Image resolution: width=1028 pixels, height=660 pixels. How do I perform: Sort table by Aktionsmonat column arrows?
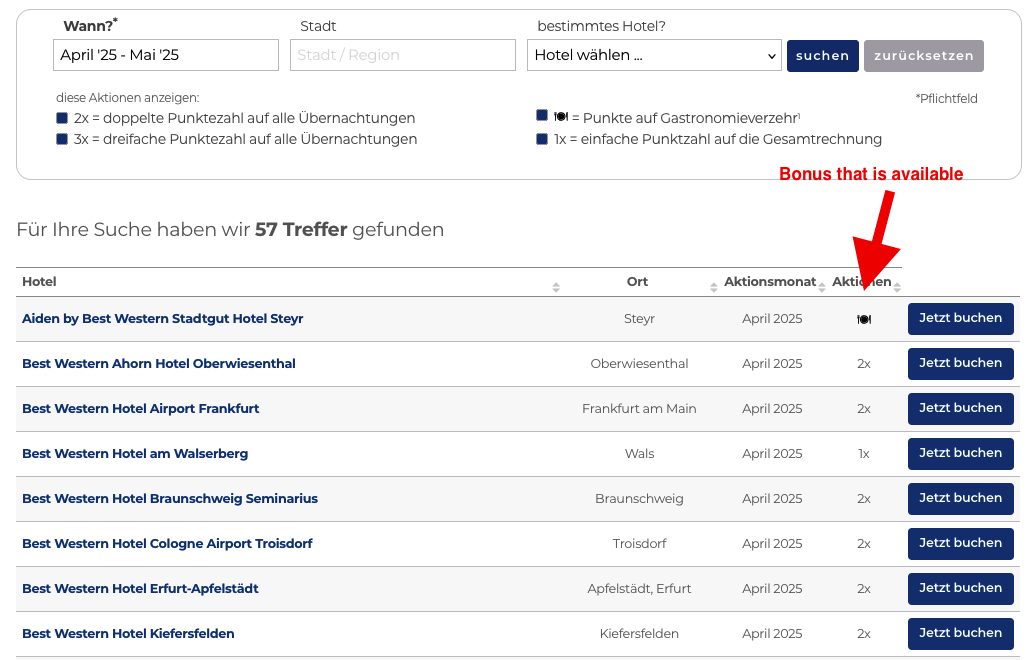pos(825,287)
